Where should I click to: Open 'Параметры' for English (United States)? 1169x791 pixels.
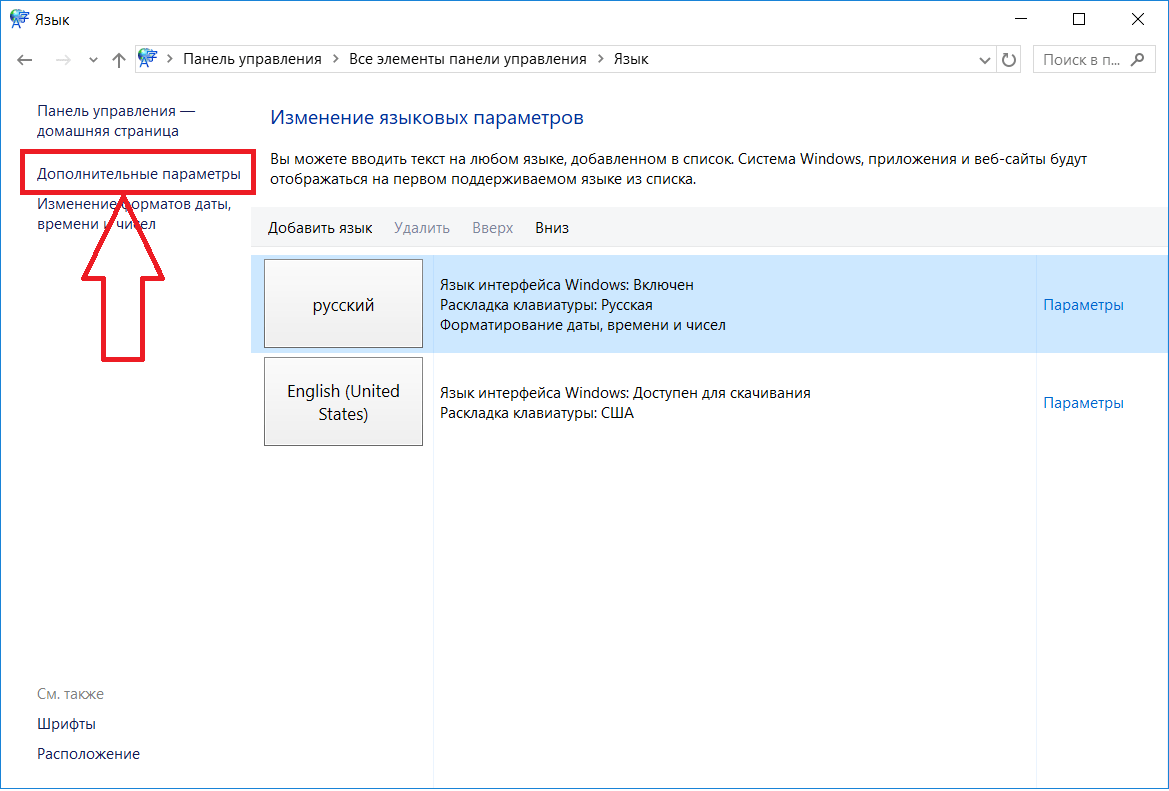(1083, 403)
